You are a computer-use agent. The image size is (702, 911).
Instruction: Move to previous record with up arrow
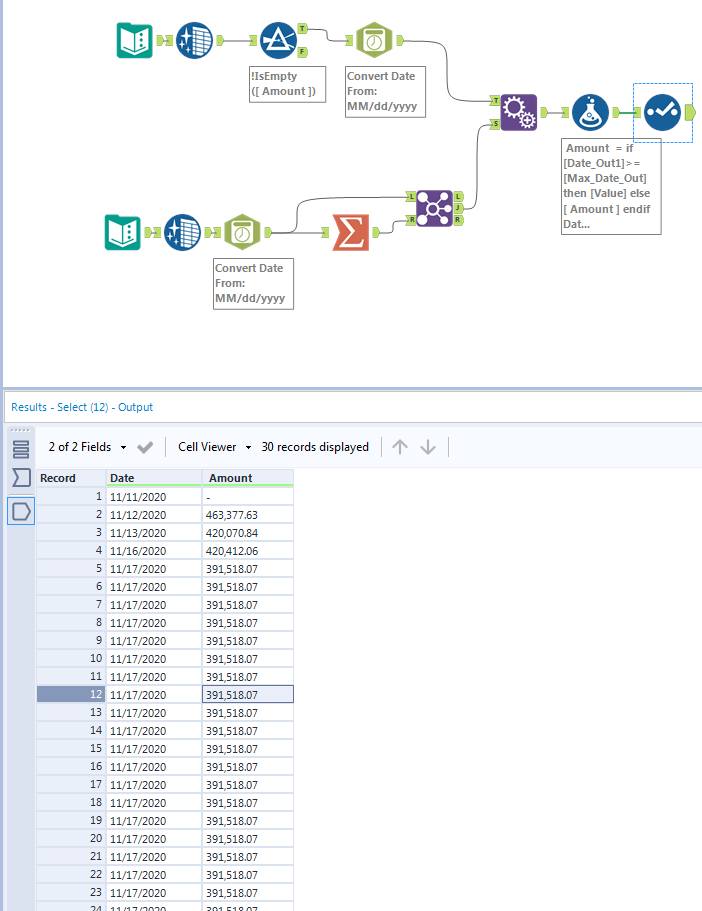pos(400,447)
